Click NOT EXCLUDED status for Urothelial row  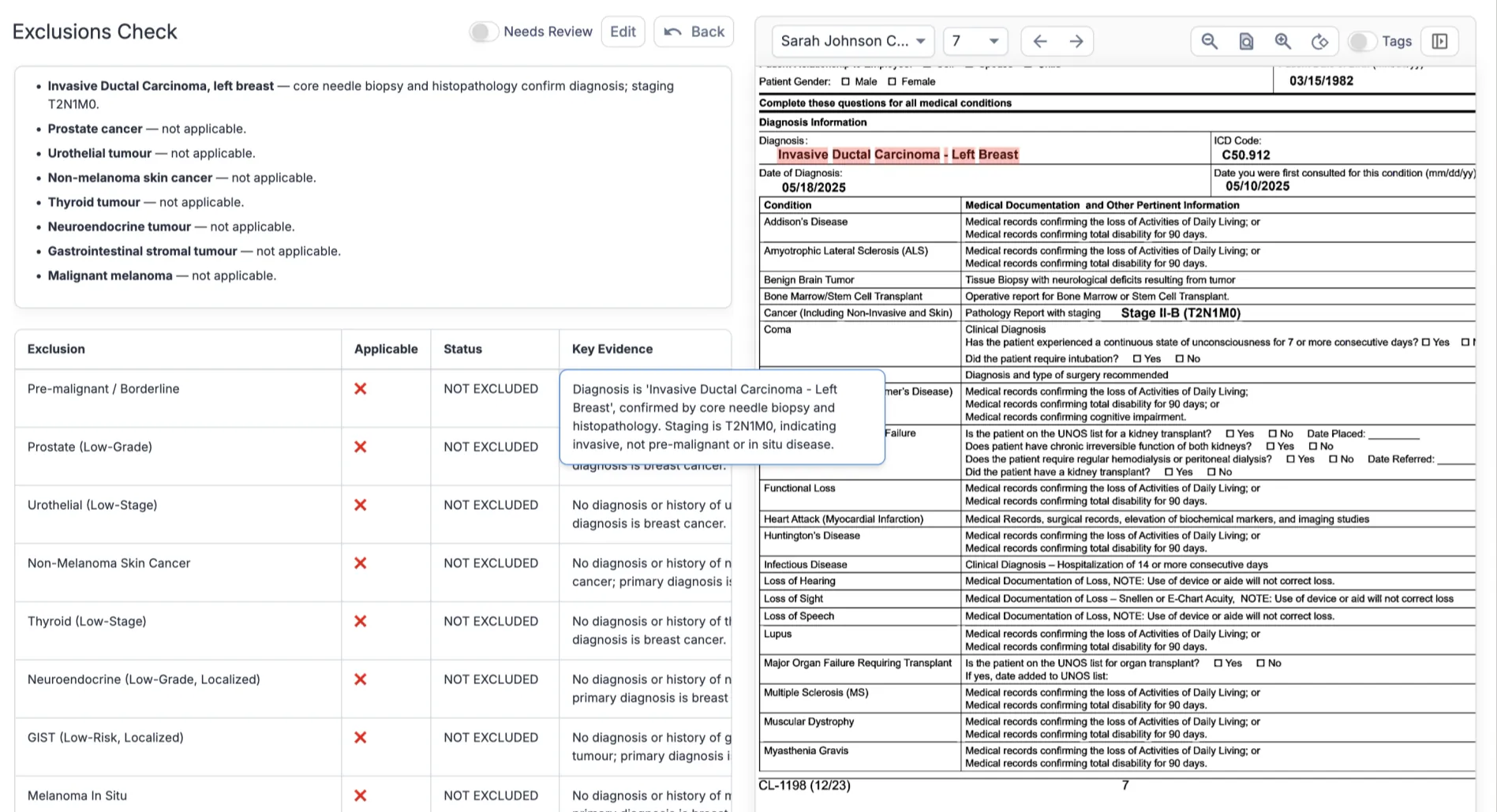(491, 505)
